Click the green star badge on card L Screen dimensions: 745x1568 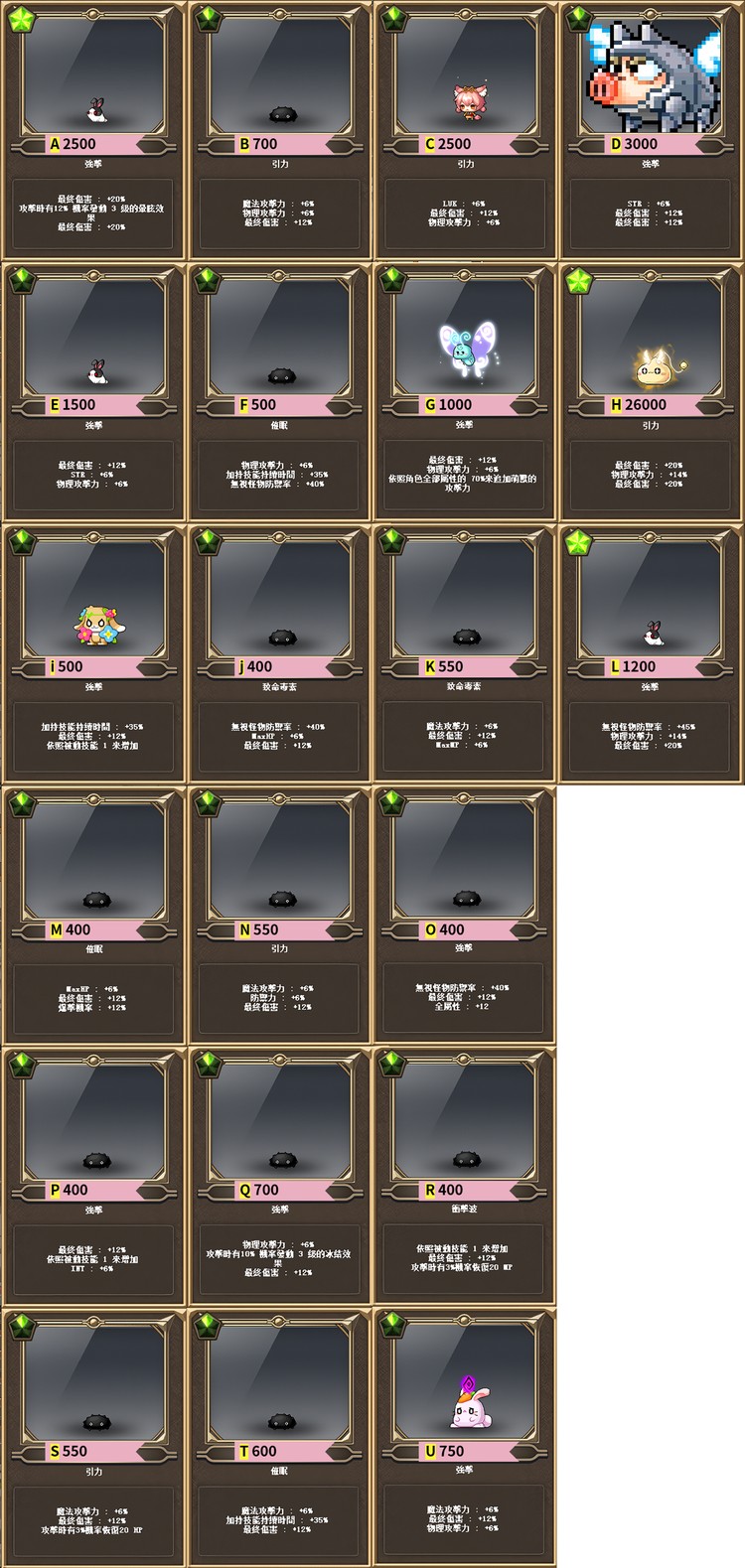(578, 543)
